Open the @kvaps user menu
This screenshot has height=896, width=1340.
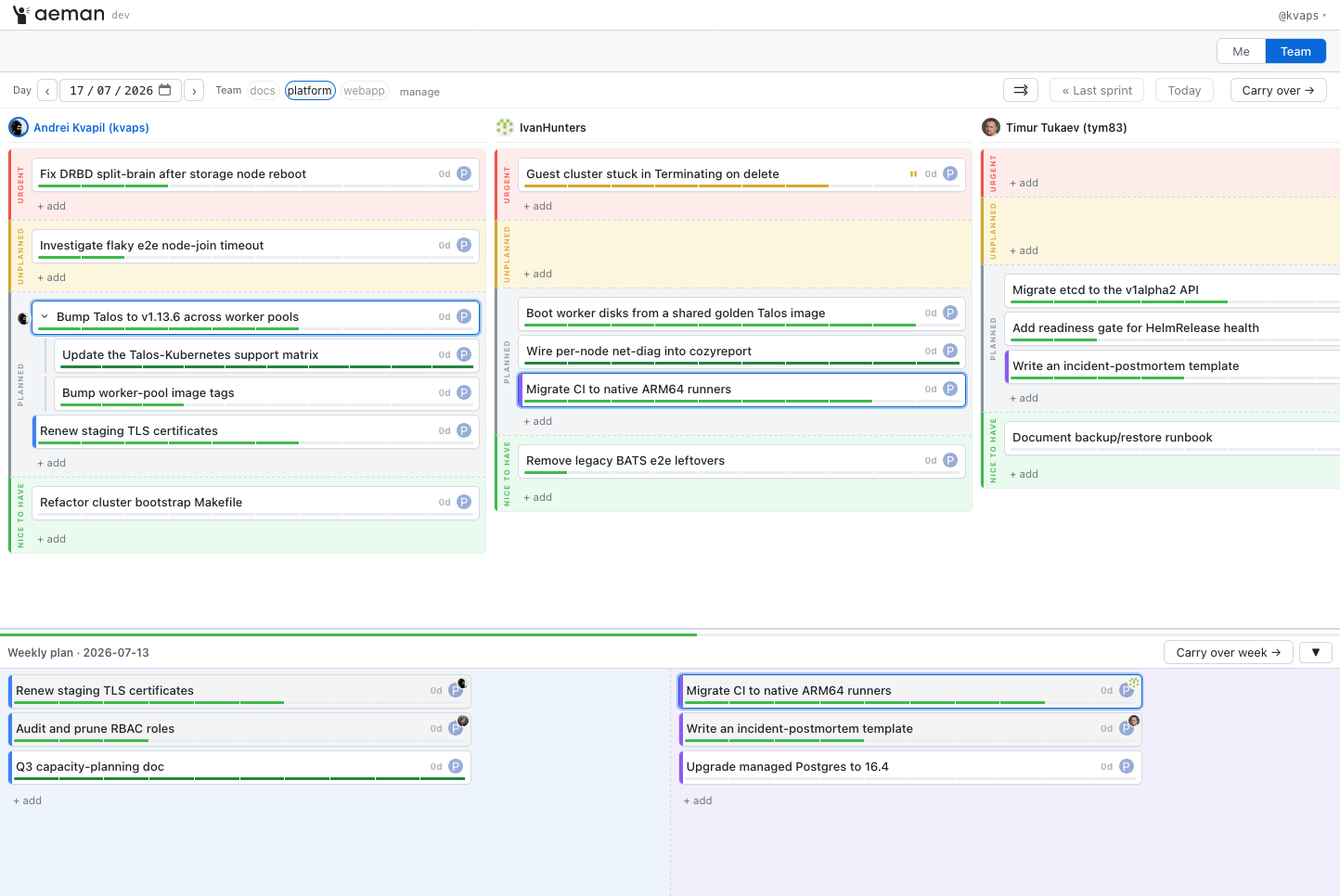(x=1302, y=15)
